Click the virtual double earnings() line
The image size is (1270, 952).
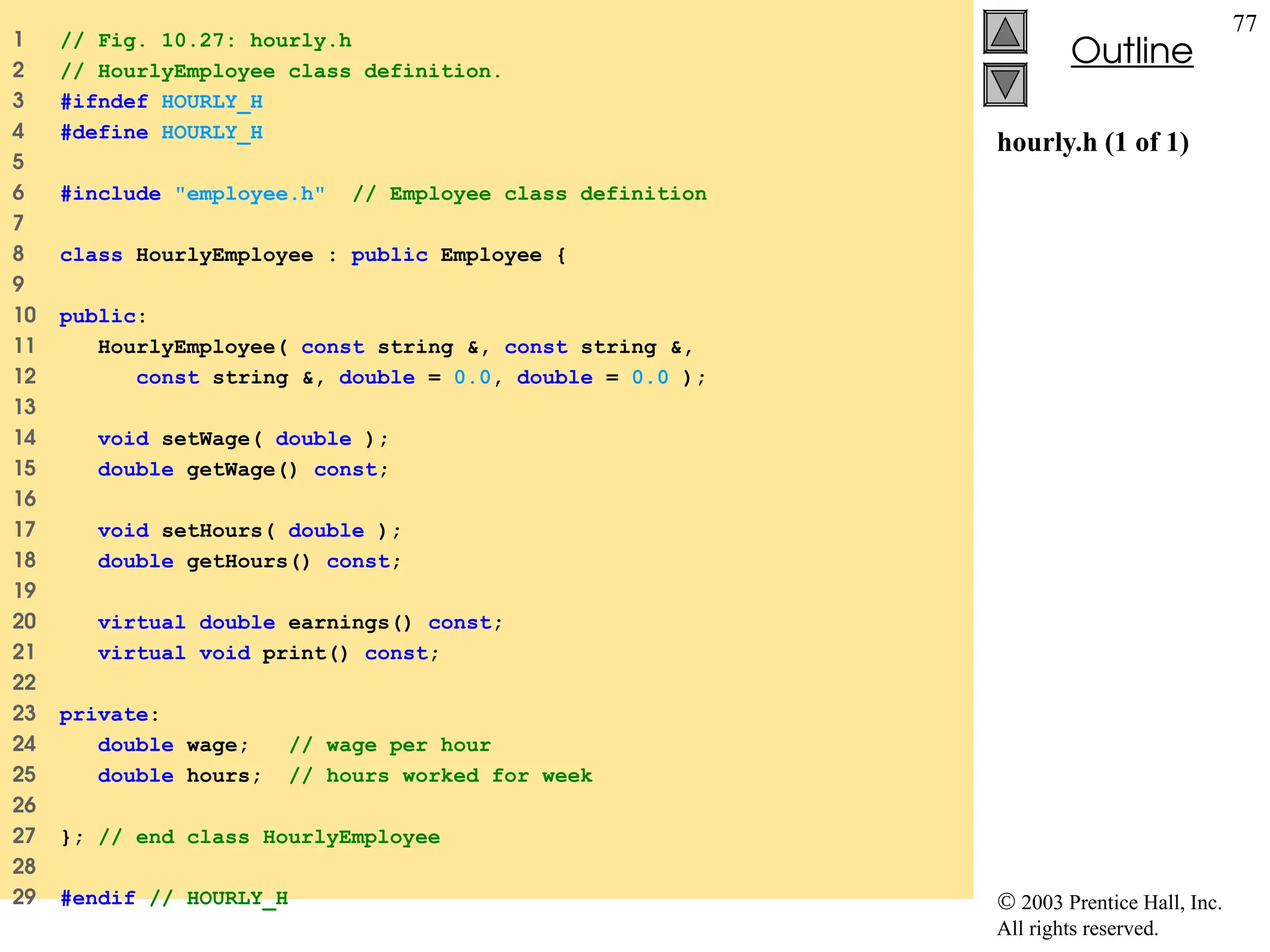pos(300,622)
